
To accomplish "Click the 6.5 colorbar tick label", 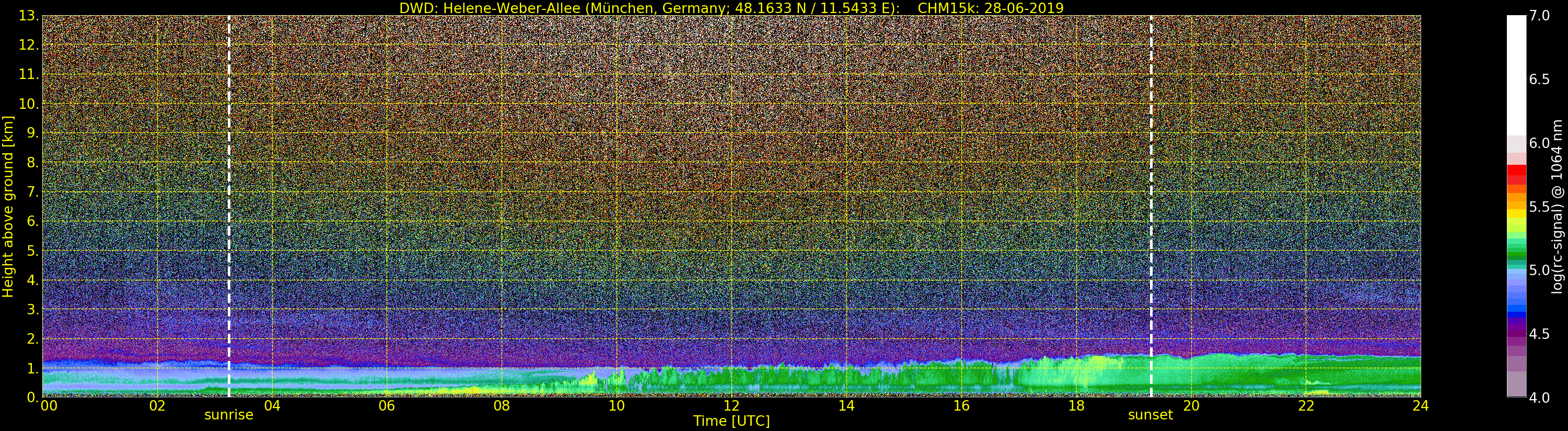I will click(x=1539, y=80).
